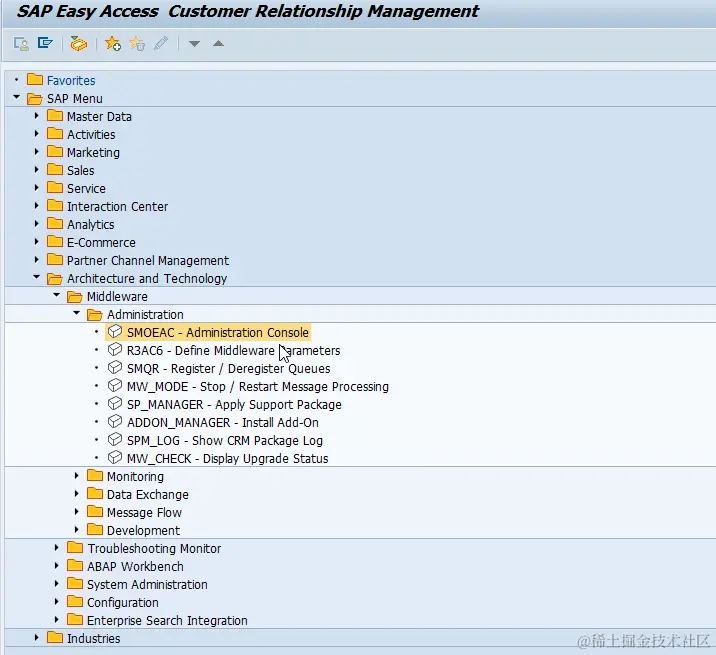Add to favorites using star-plus icon

coord(113,44)
